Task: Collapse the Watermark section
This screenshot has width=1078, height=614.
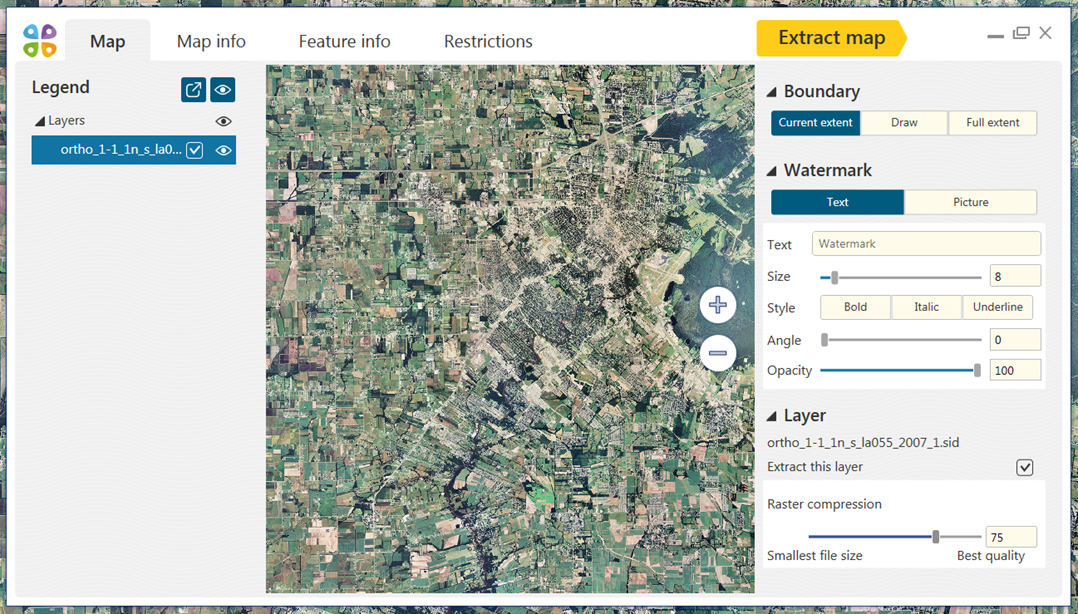Action: [x=771, y=171]
